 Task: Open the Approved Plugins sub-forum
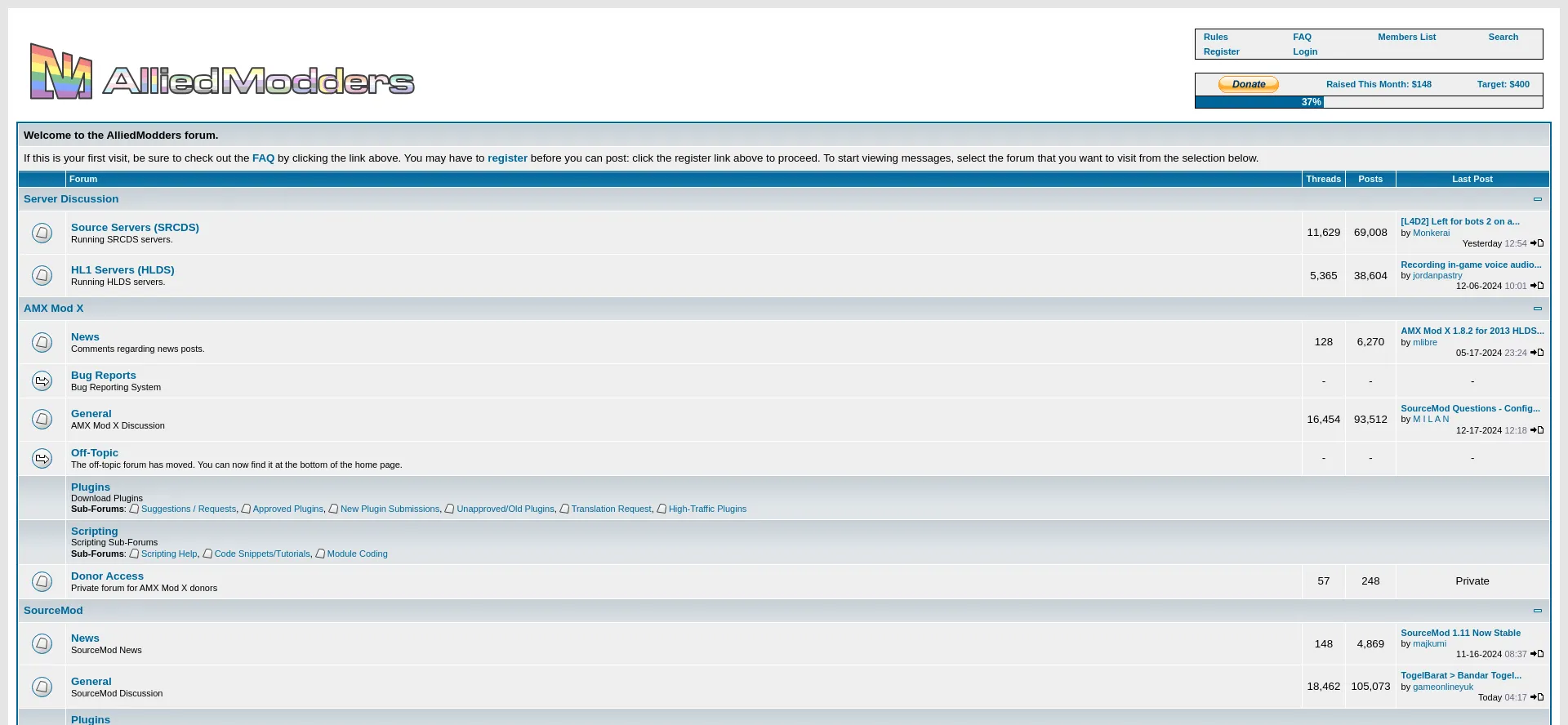point(287,509)
